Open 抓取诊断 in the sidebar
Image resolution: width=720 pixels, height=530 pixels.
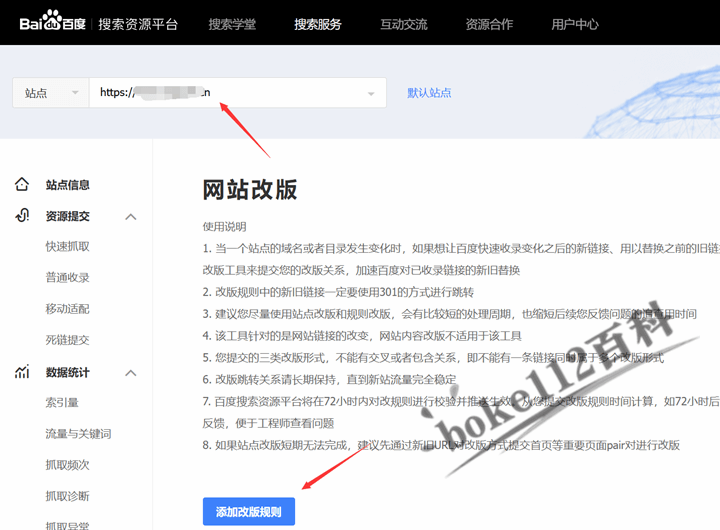coord(68,496)
